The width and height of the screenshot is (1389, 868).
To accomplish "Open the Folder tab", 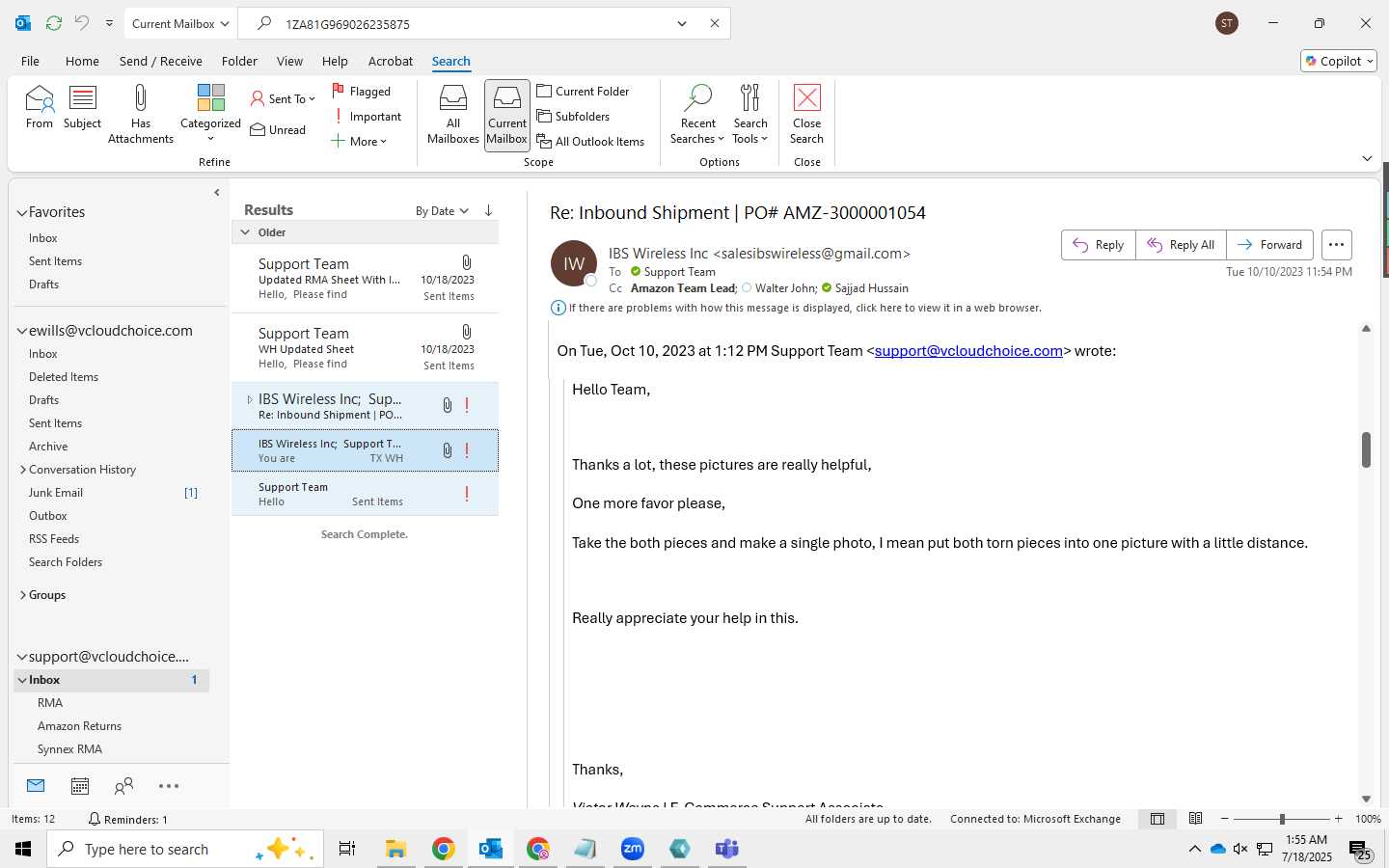I will point(239,61).
